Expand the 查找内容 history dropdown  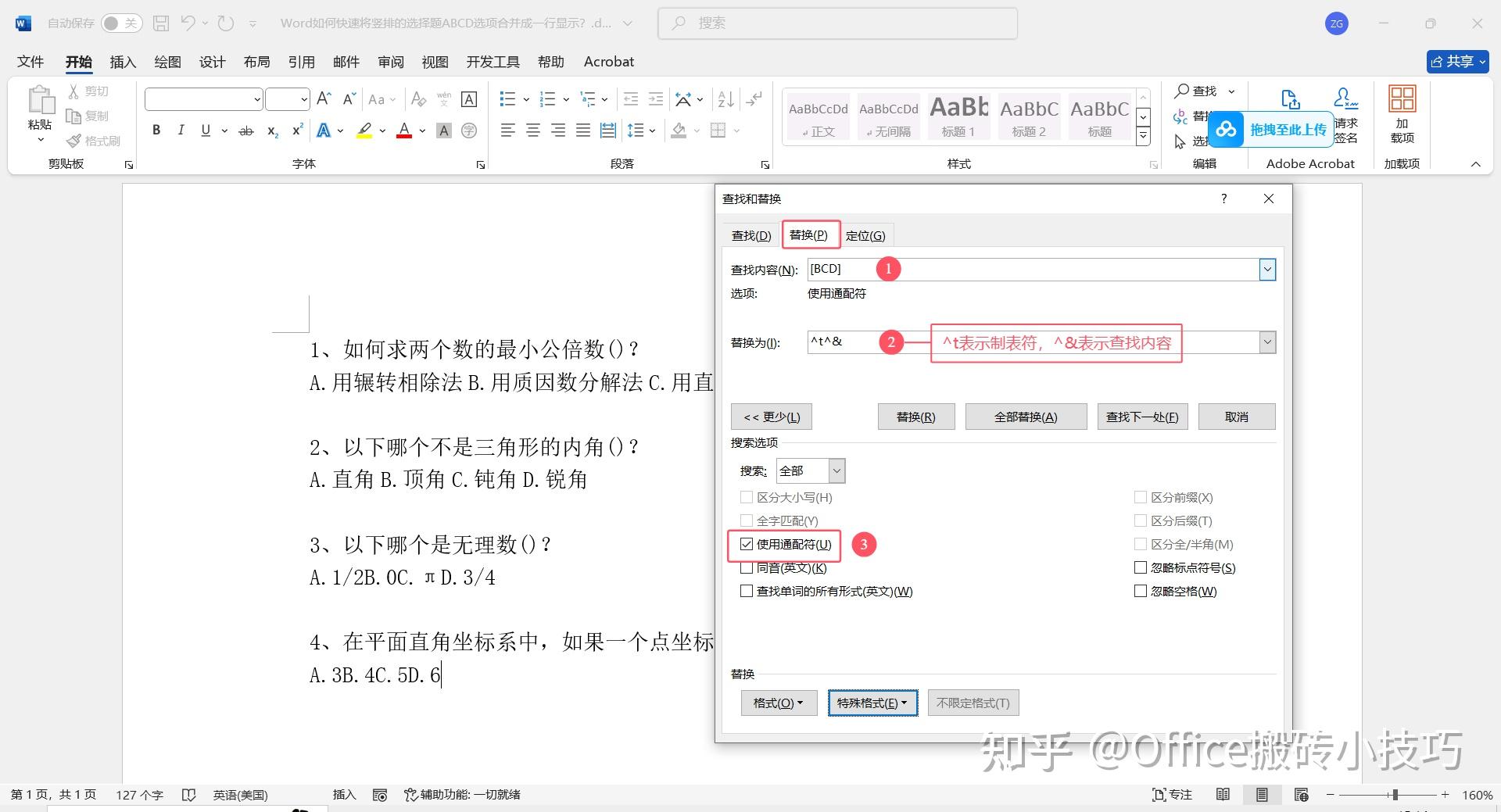(x=1266, y=269)
